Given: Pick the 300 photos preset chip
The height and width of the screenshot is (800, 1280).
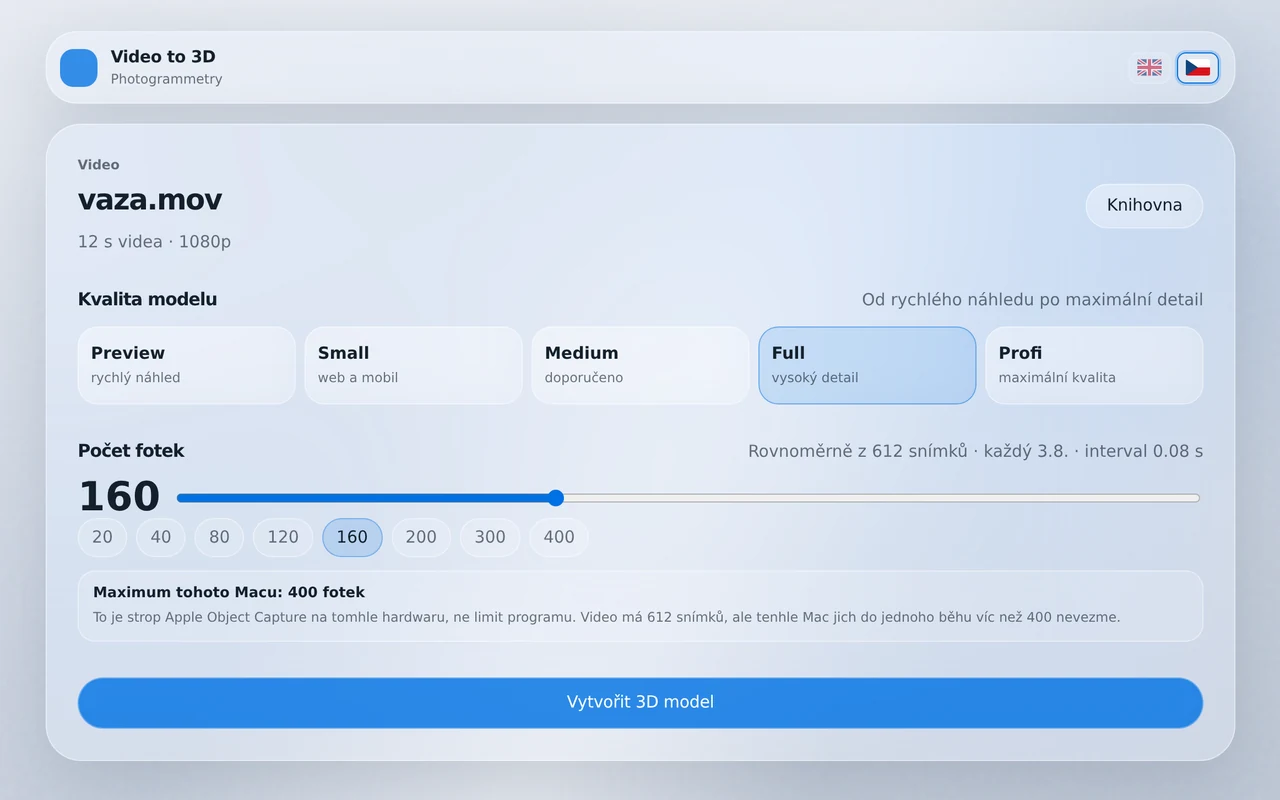Looking at the screenshot, I should tap(490, 537).
